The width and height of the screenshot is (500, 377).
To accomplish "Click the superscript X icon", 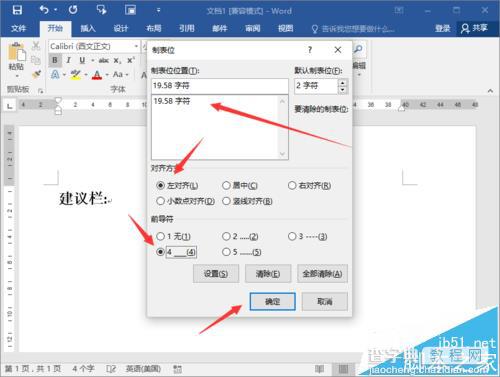I will point(131,60).
